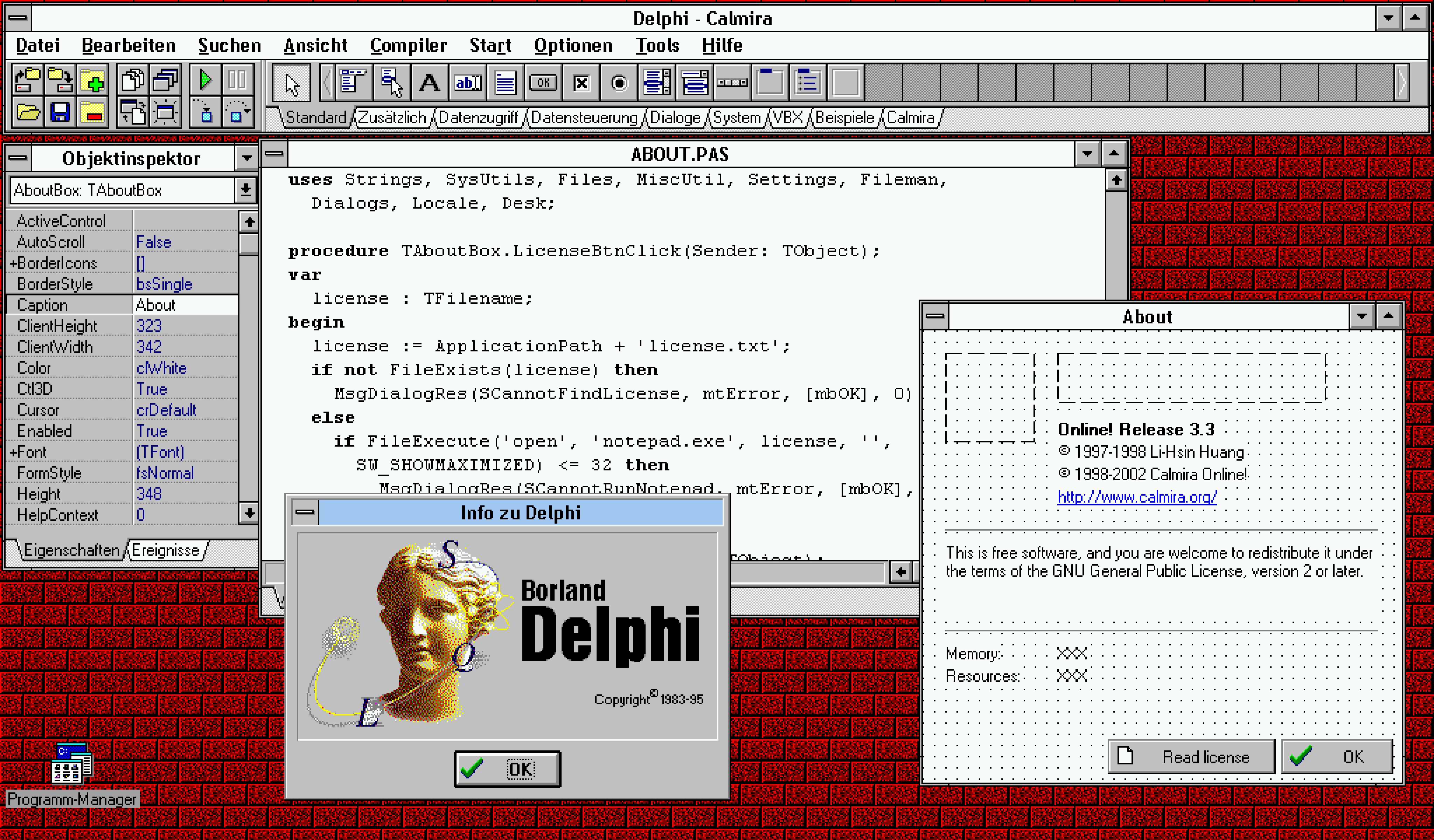Click the Caption value field 'About'

click(186, 305)
